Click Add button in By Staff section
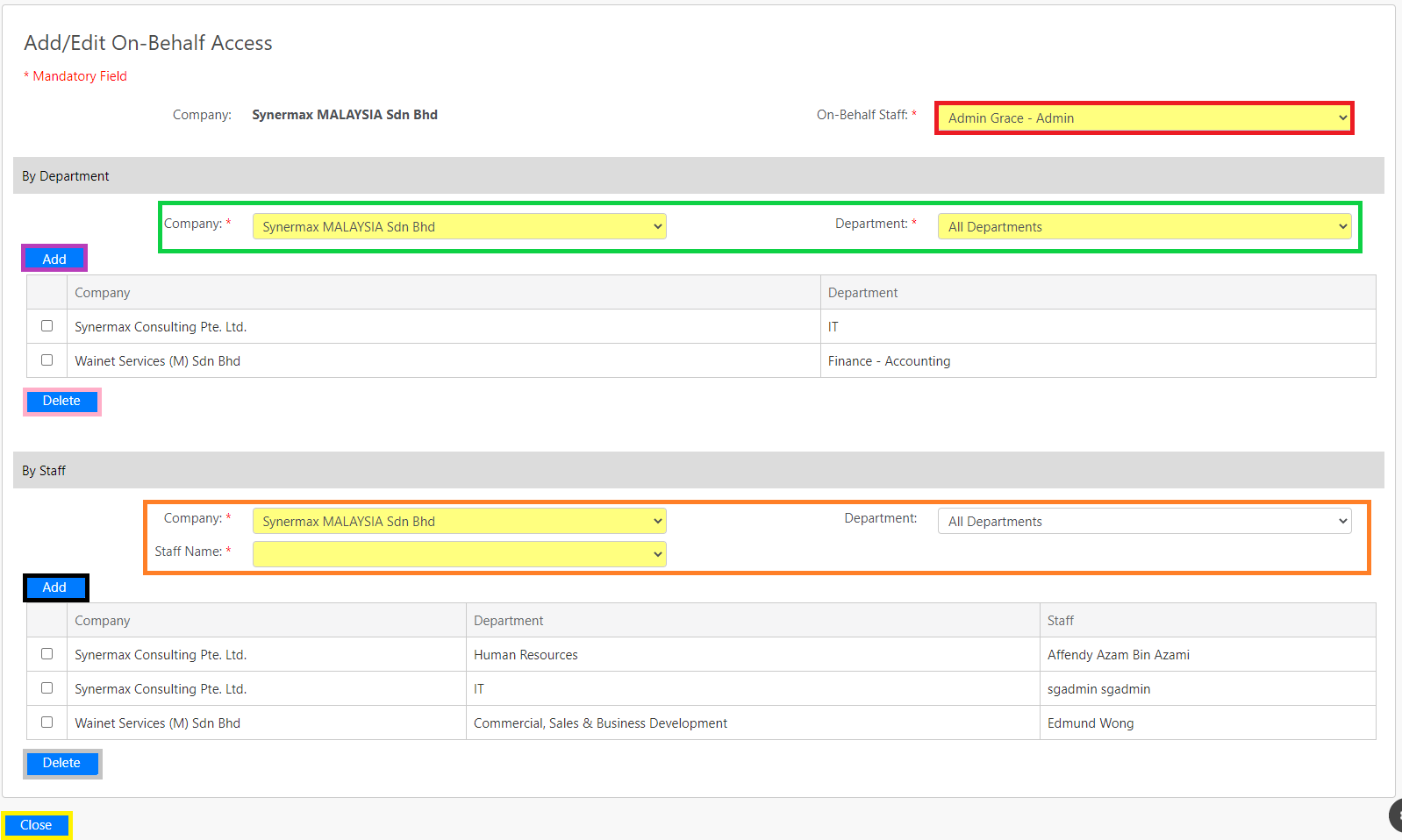The image size is (1402, 840). 54,587
